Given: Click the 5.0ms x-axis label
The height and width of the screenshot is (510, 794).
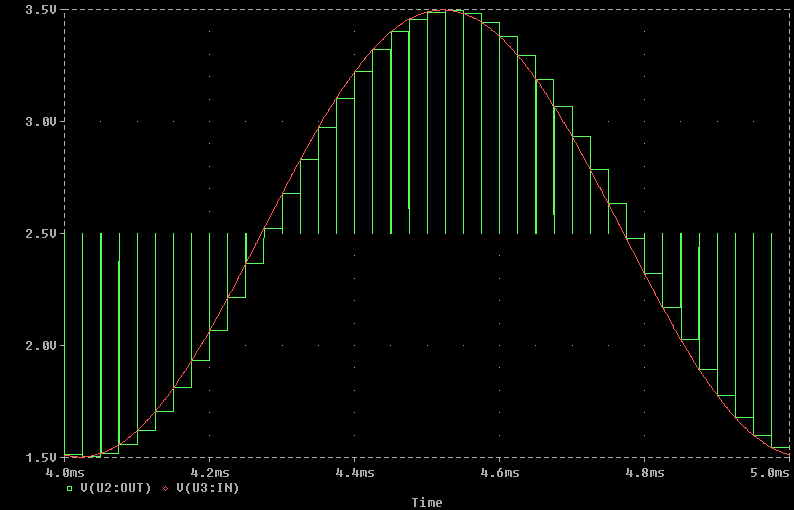Looking at the screenshot, I should [771, 473].
